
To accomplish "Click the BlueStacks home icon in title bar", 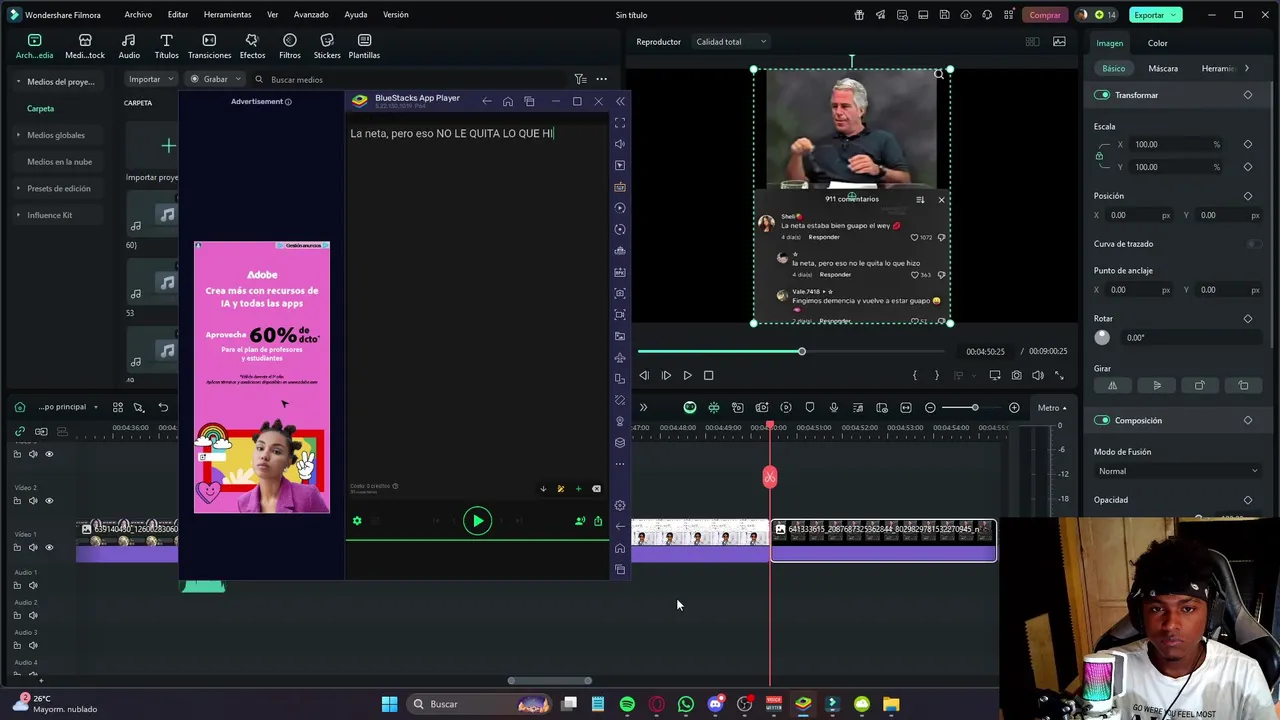I will [x=508, y=101].
